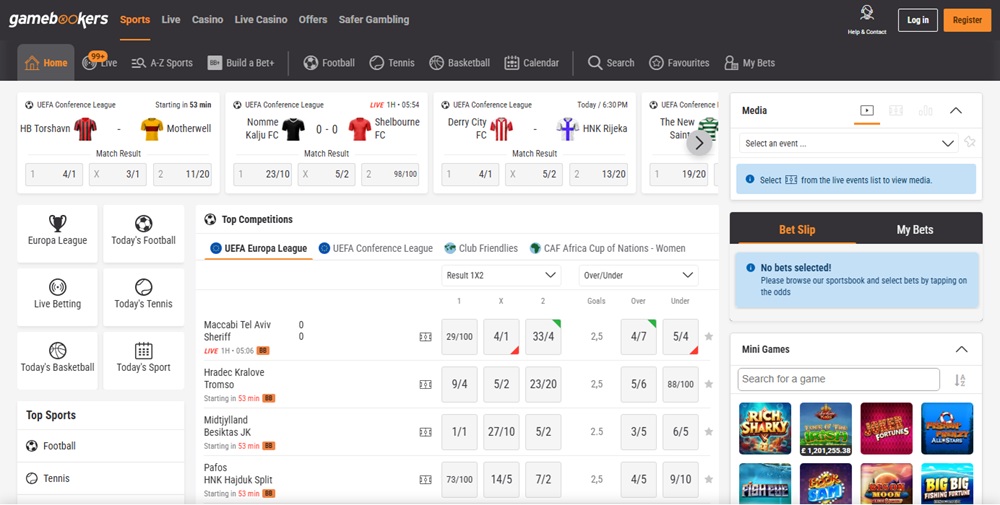Favourite the Maccabi Tel Aviv match star
The image size is (1000, 505).
709,337
